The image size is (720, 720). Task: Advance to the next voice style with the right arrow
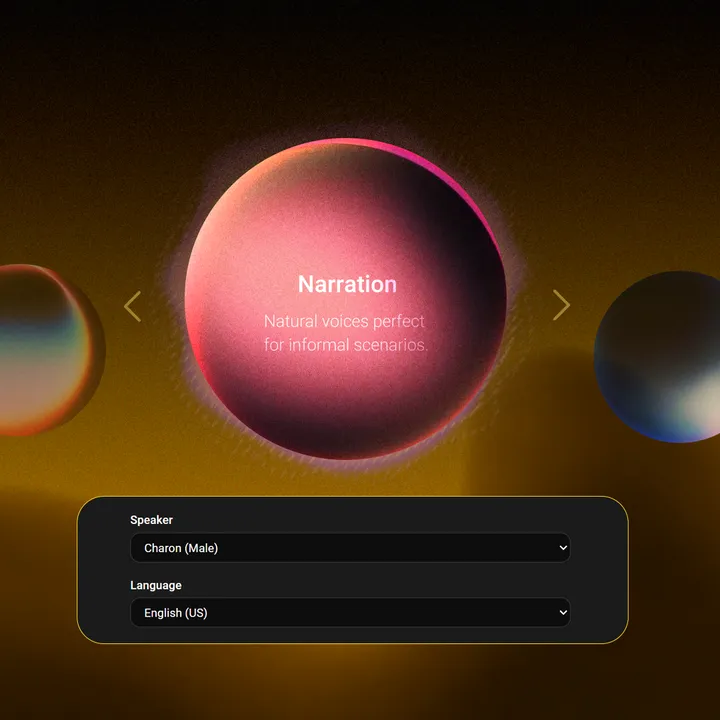[x=561, y=305]
